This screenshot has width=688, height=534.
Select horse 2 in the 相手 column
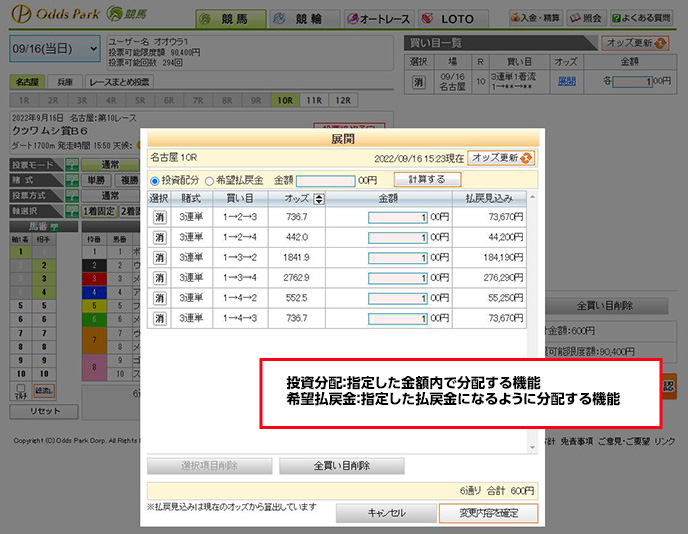(44, 265)
